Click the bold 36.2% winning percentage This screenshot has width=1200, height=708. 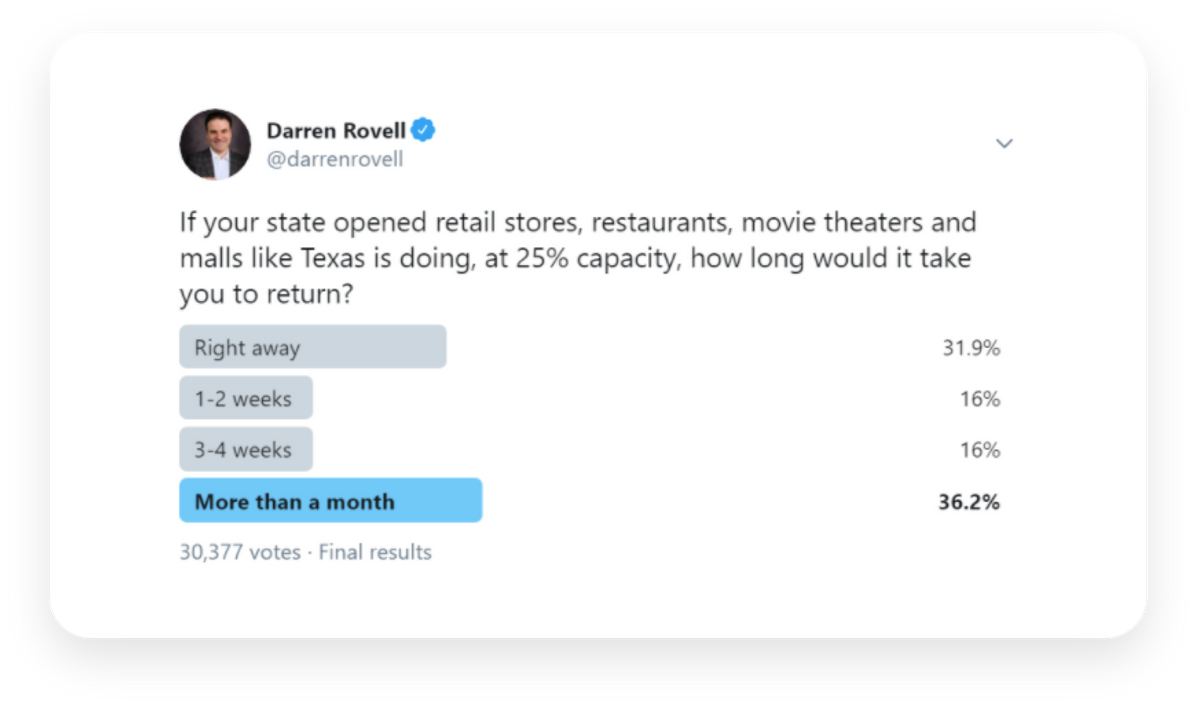point(969,502)
